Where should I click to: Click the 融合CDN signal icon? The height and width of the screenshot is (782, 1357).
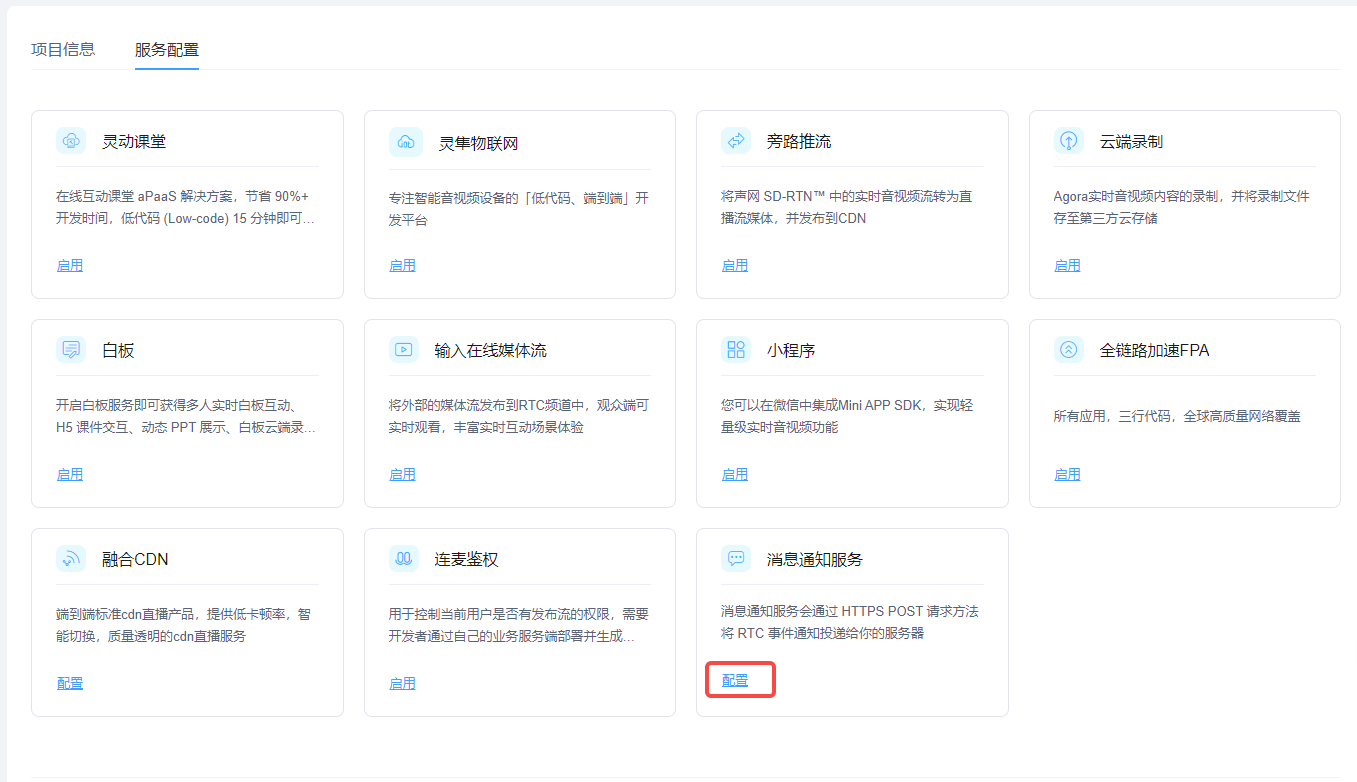pyautogui.click(x=71, y=559)
